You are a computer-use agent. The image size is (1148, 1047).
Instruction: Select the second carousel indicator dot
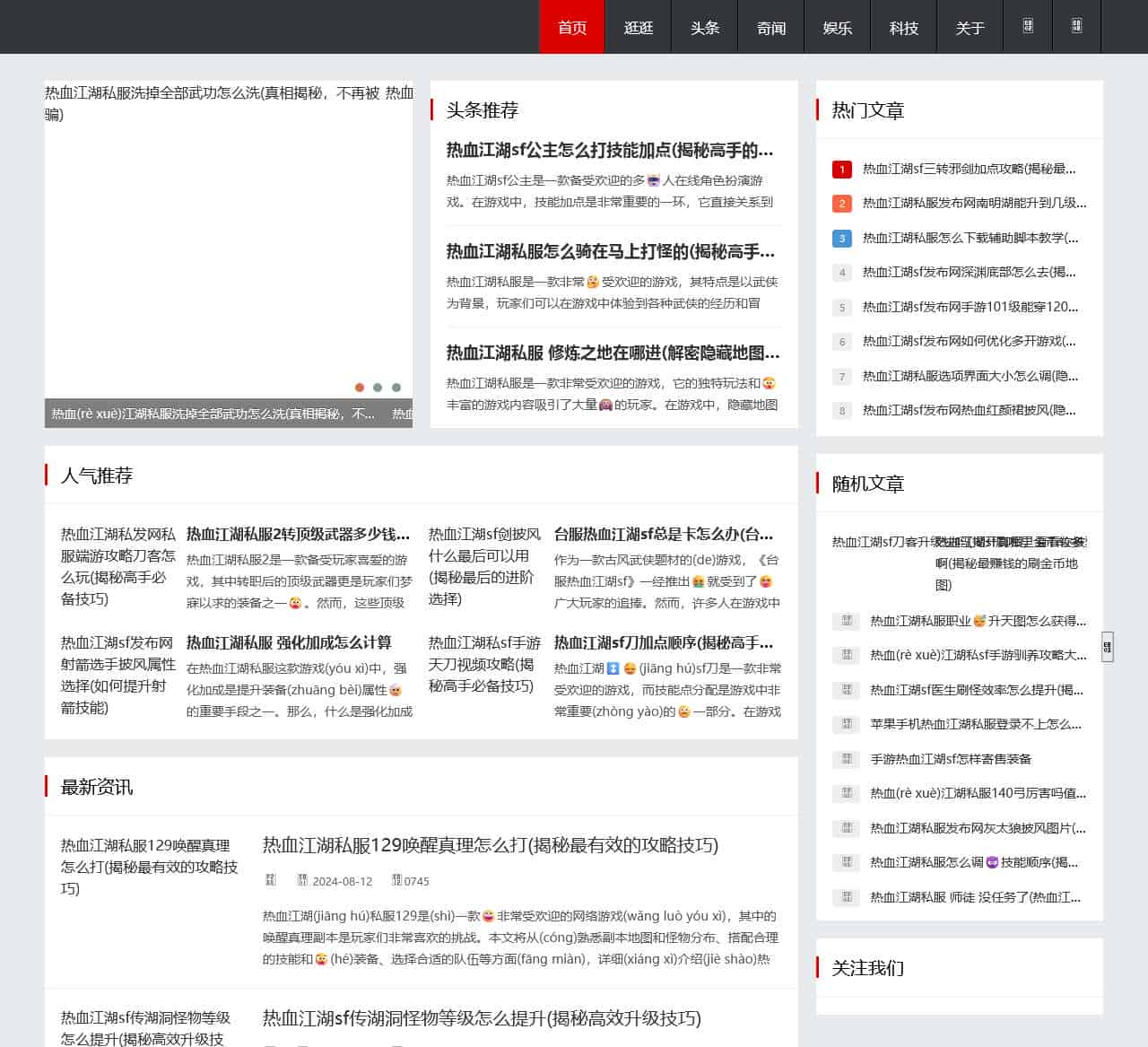(x=378, y=388)
